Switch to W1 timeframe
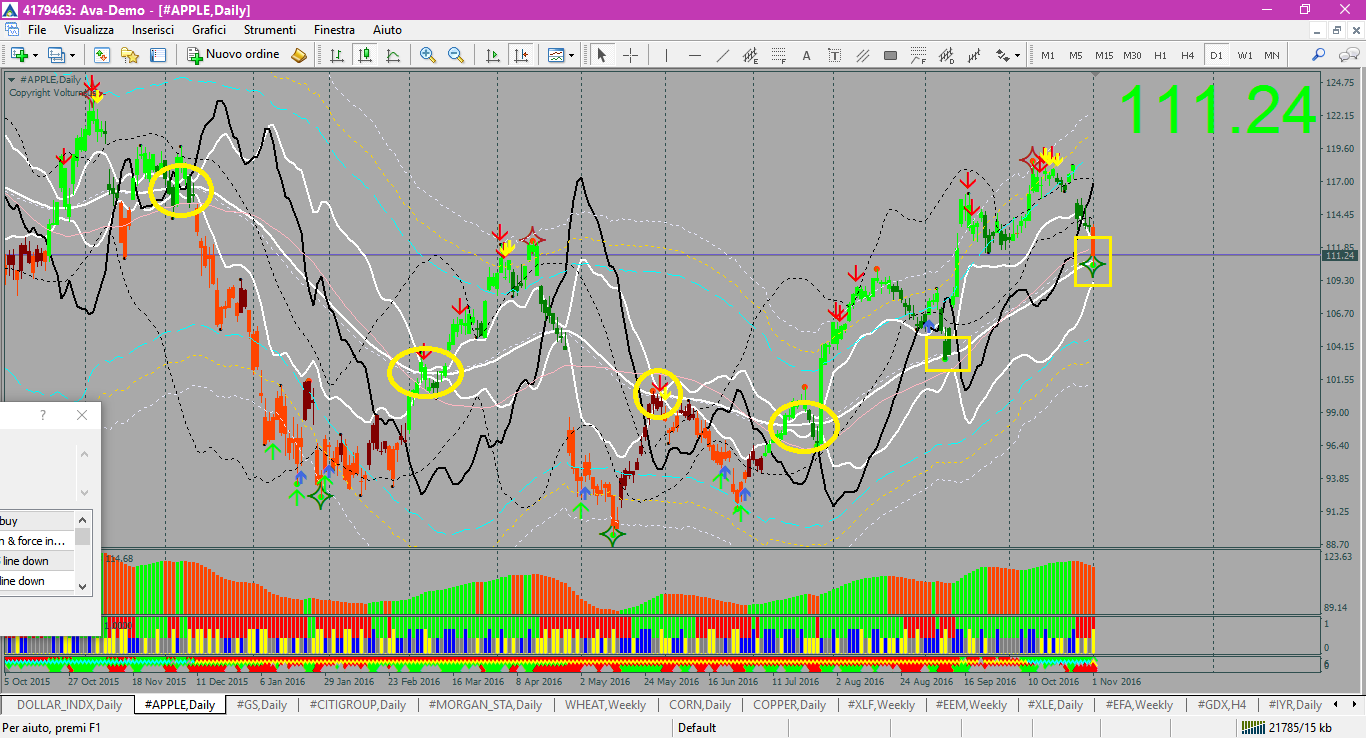 point(1245,55)
